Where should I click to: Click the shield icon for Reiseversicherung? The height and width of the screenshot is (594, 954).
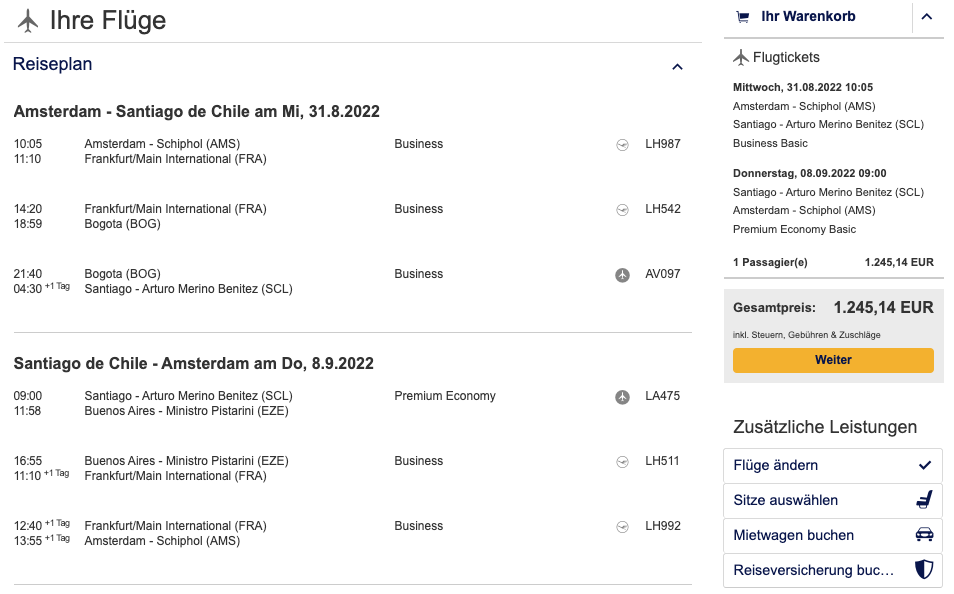(924, 570)
